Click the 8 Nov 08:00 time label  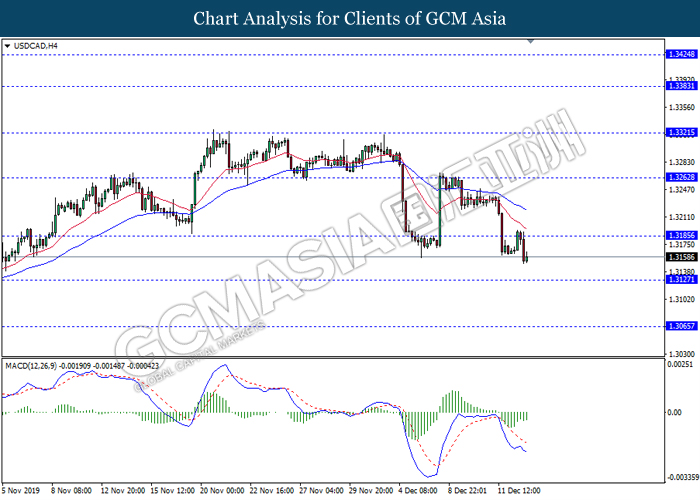pos(71,490)
